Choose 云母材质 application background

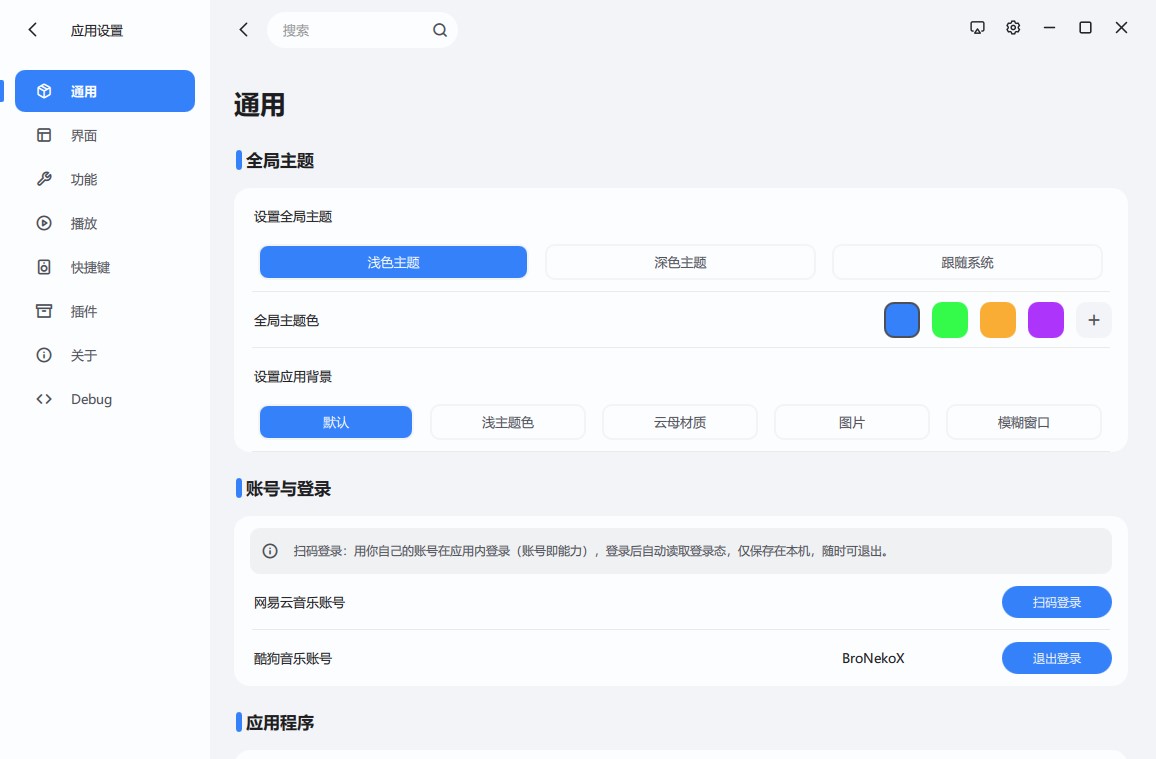pos(680,422)
